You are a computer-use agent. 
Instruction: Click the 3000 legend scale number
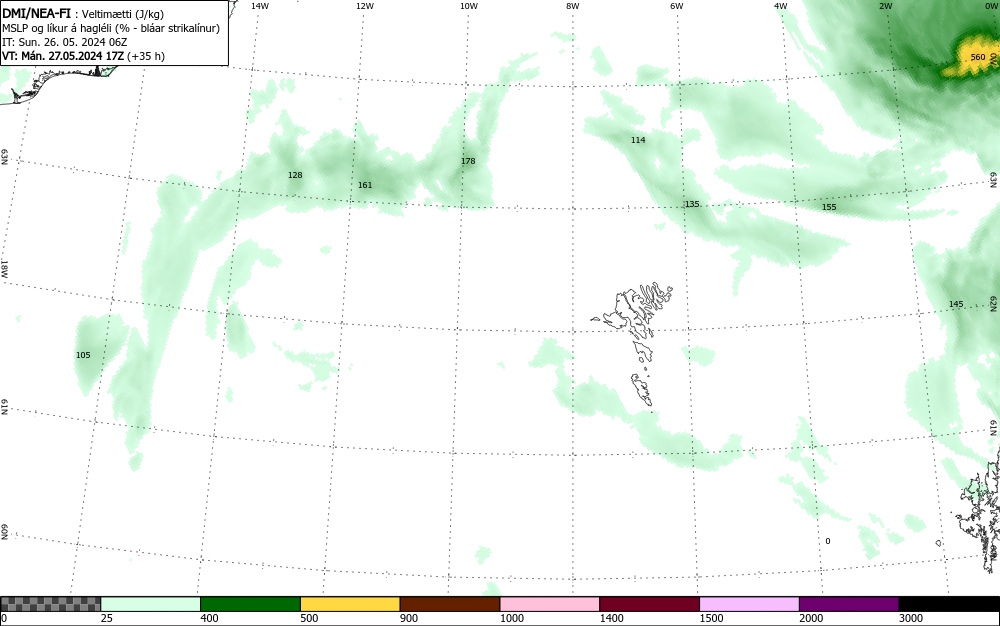pyautogui.click(x=911, y=618)
